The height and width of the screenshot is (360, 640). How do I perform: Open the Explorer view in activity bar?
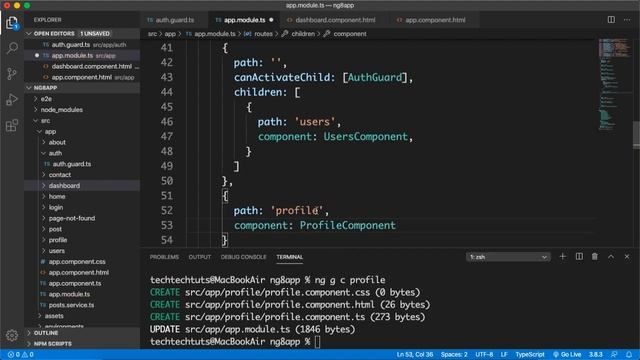[x=12, y=23]
